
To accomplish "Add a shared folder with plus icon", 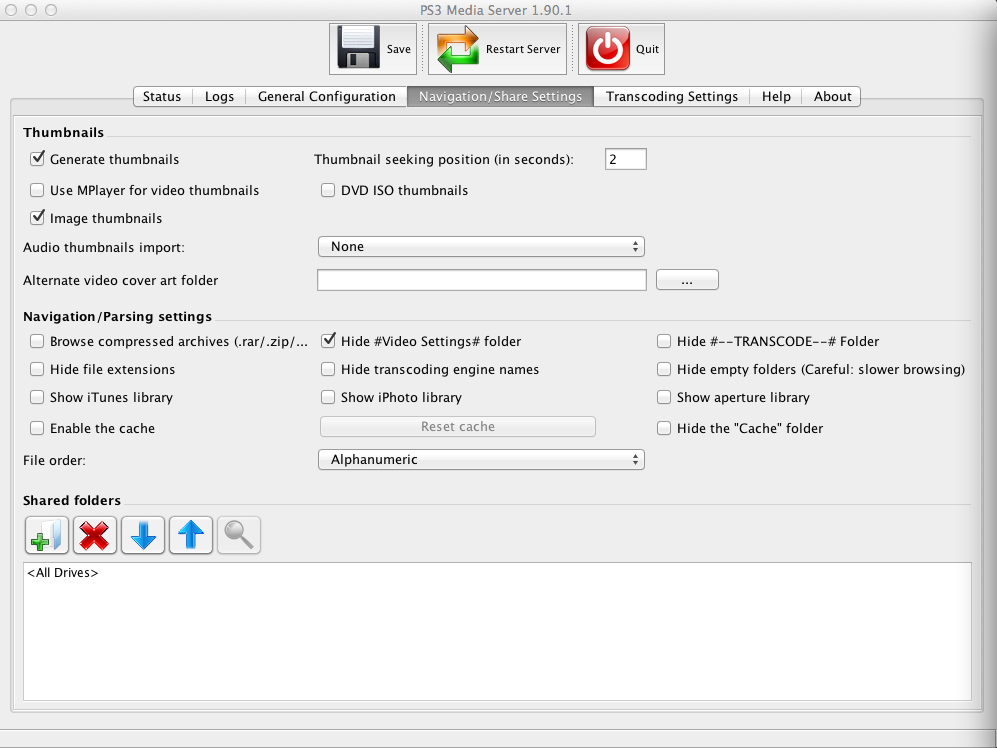I will click(47, 535).
